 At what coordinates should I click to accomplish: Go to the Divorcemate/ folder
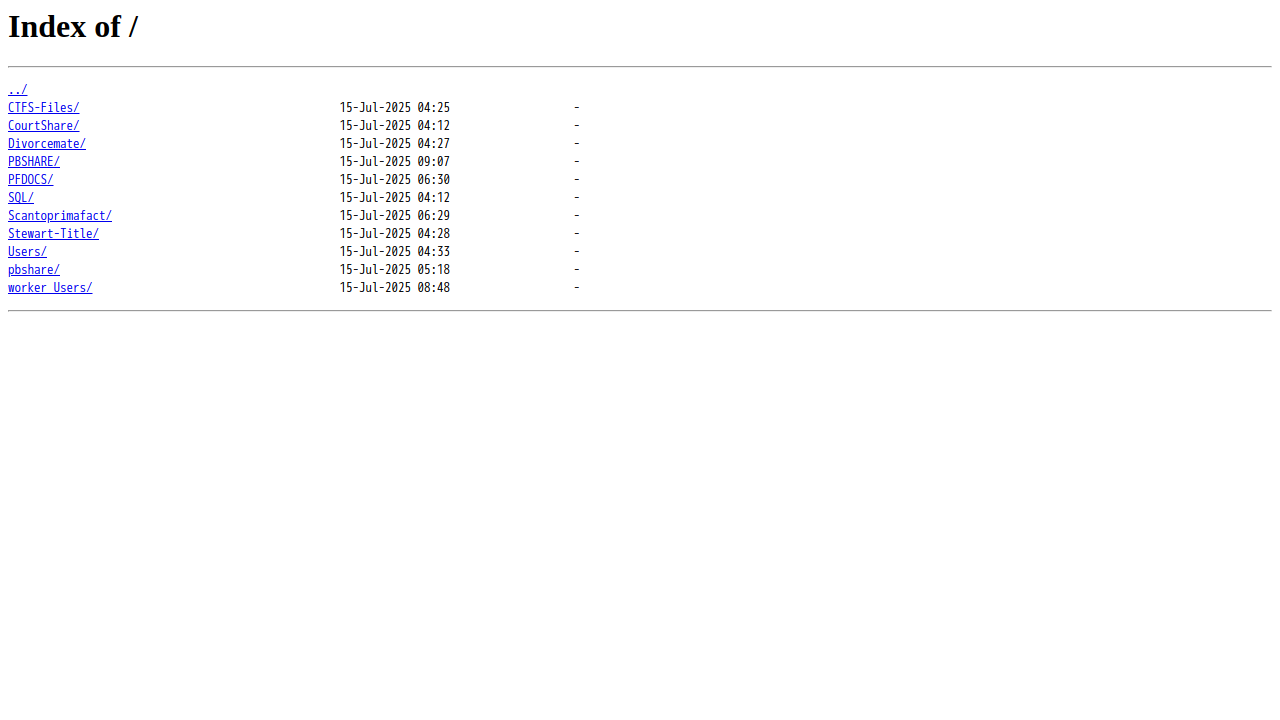tap(47, 144)
